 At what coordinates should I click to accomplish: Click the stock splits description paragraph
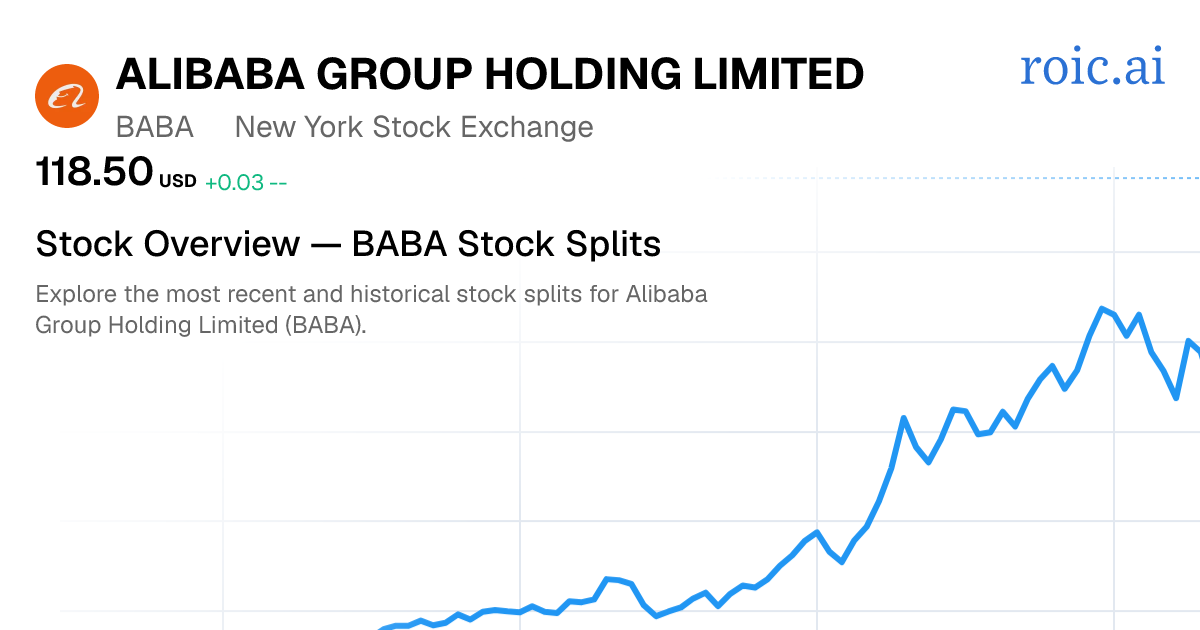(372, 310)
